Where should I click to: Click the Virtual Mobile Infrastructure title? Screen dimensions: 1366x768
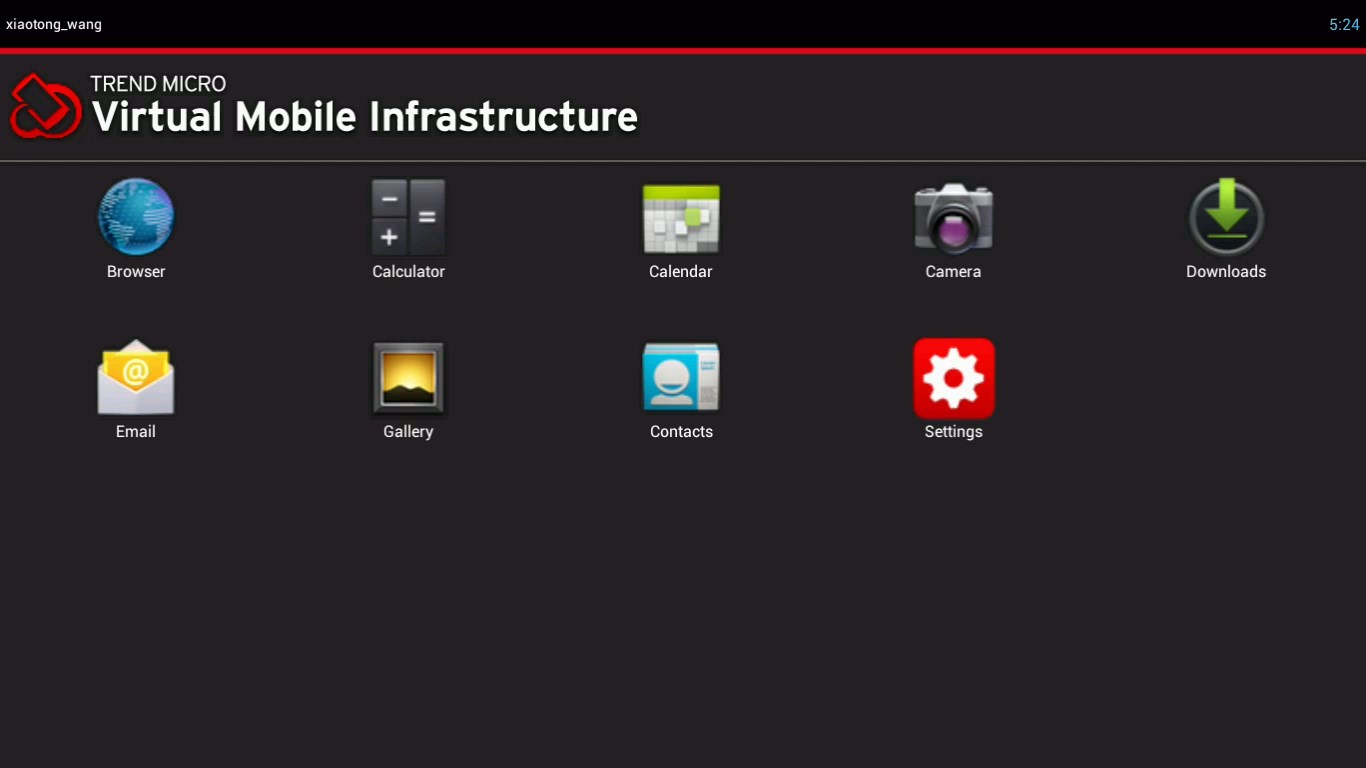coord(365,117)
